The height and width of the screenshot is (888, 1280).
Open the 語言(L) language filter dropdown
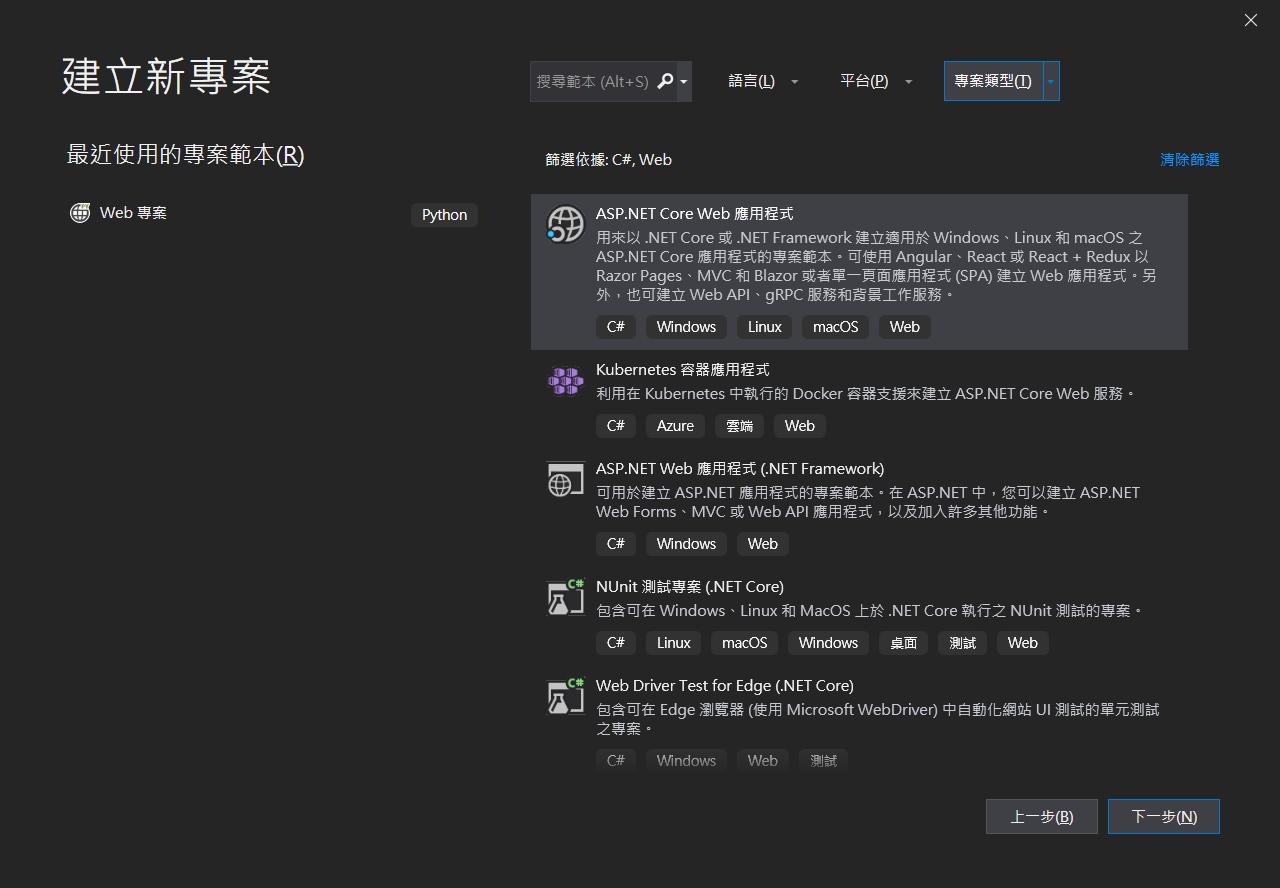pos(763,81)
